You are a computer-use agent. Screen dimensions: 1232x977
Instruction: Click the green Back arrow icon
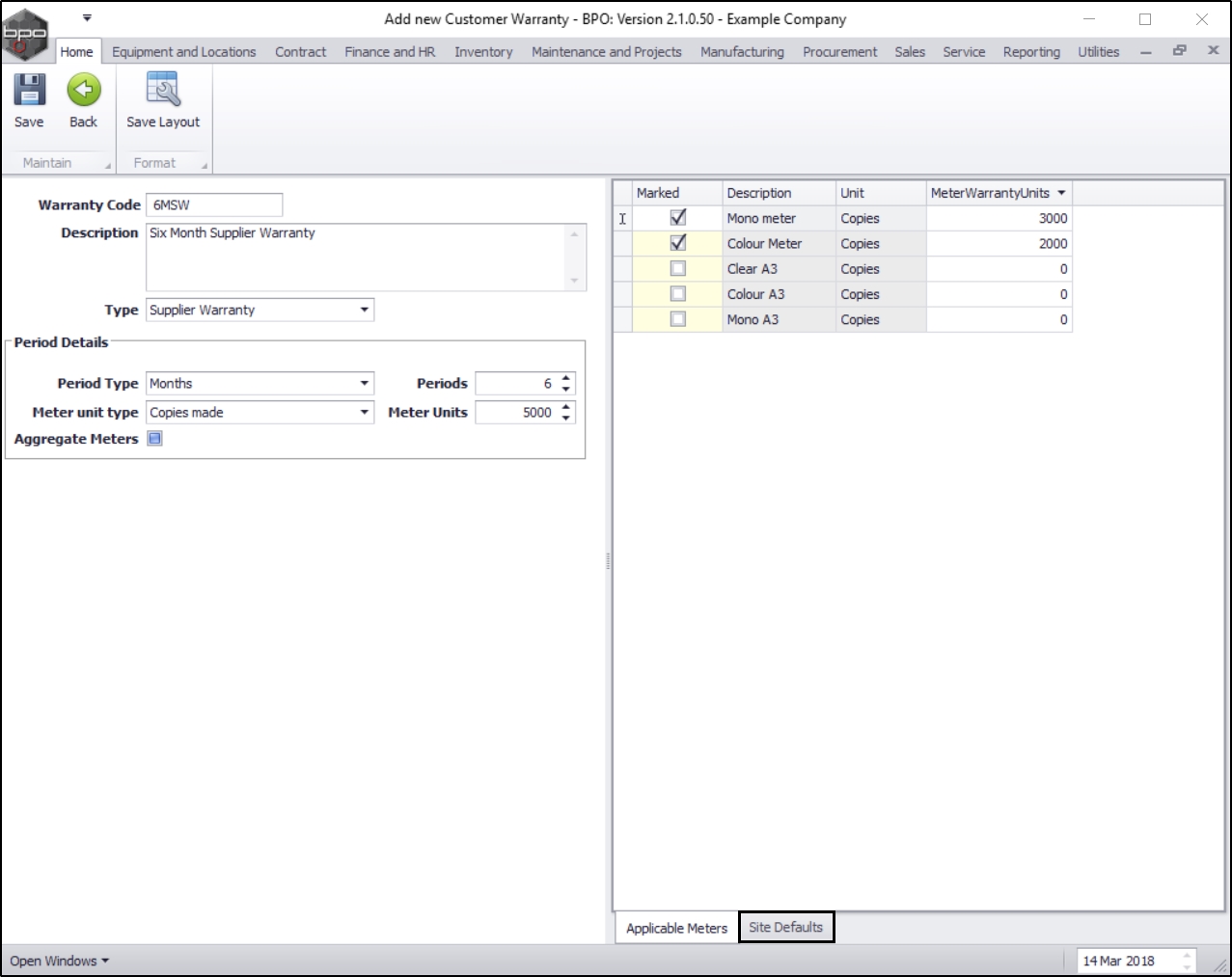click(84, 91)
